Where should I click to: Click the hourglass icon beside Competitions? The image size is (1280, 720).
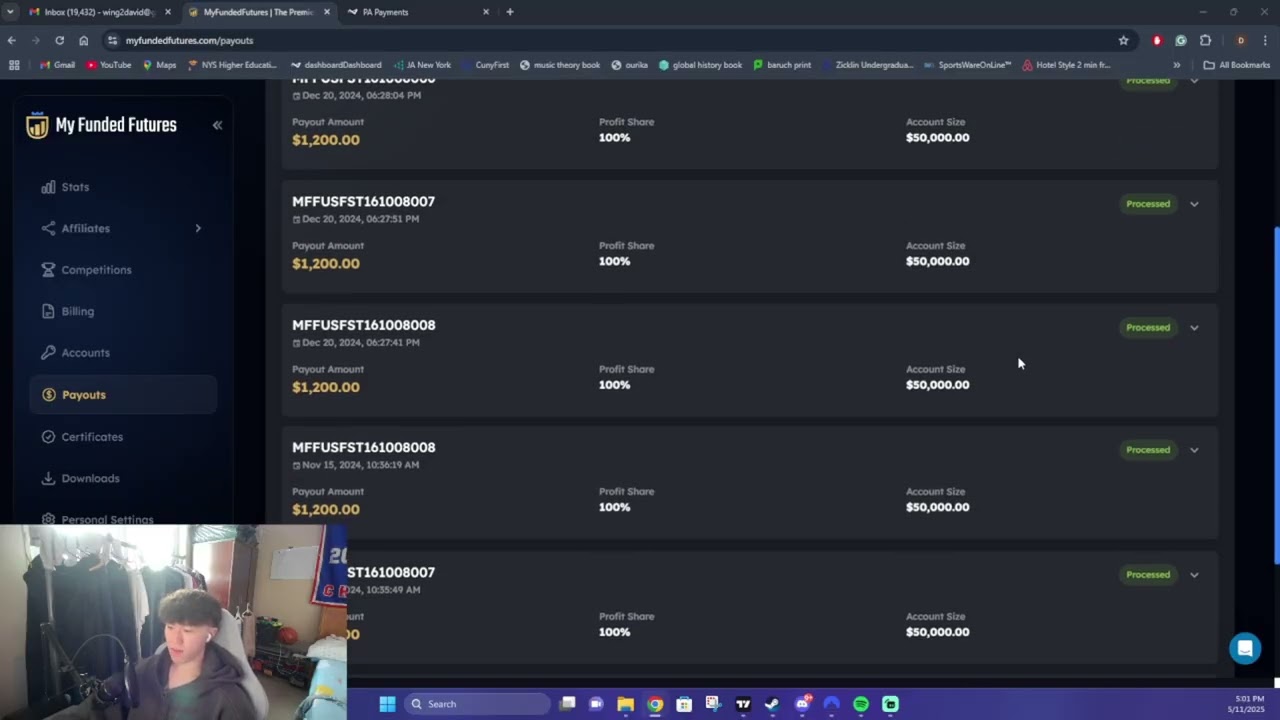point(48,270)
